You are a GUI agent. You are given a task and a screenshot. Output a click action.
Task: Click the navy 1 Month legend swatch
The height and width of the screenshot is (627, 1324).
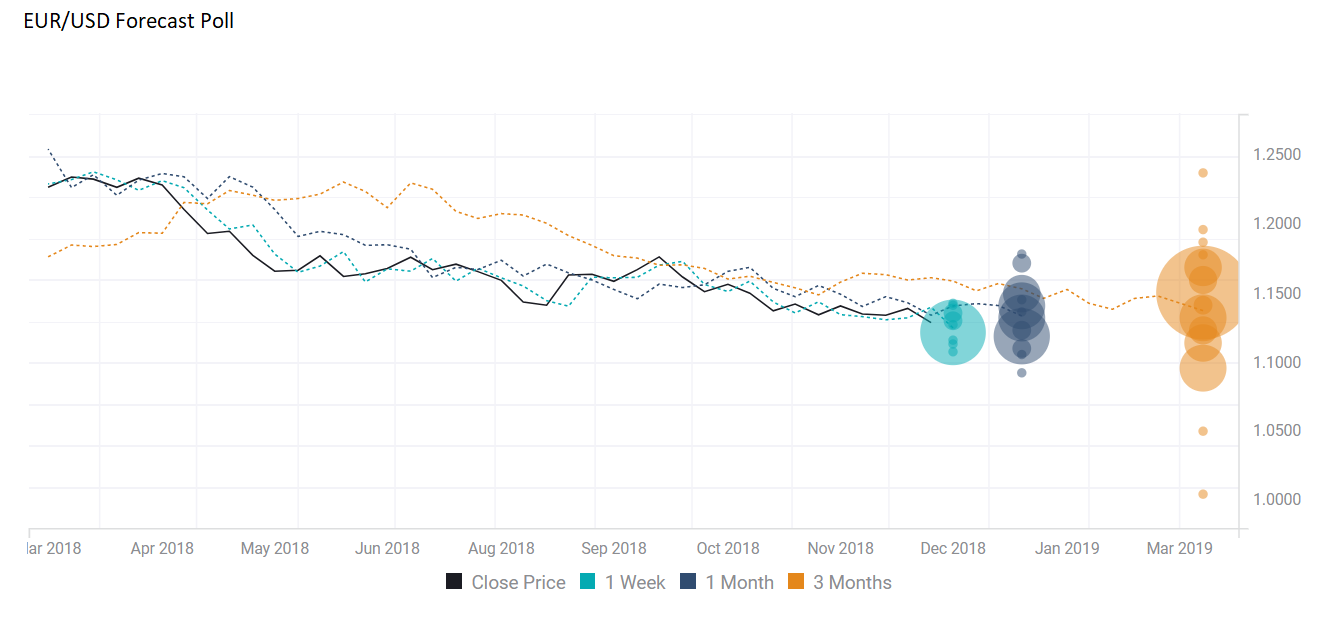(688, 582)
